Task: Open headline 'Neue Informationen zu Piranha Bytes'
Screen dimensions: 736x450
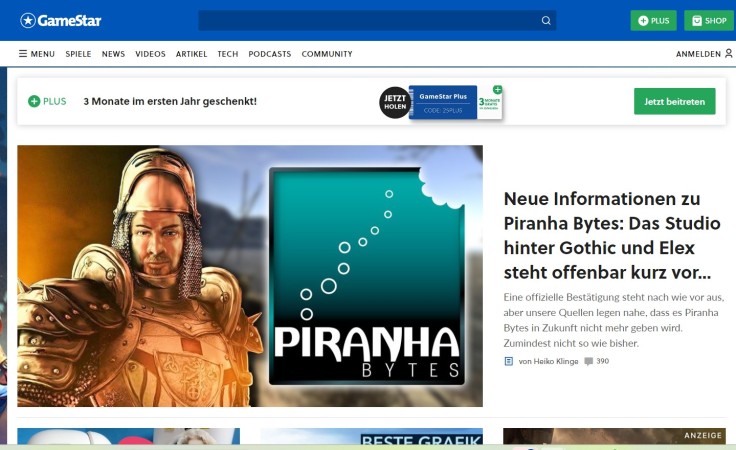Action: point(612,235)
